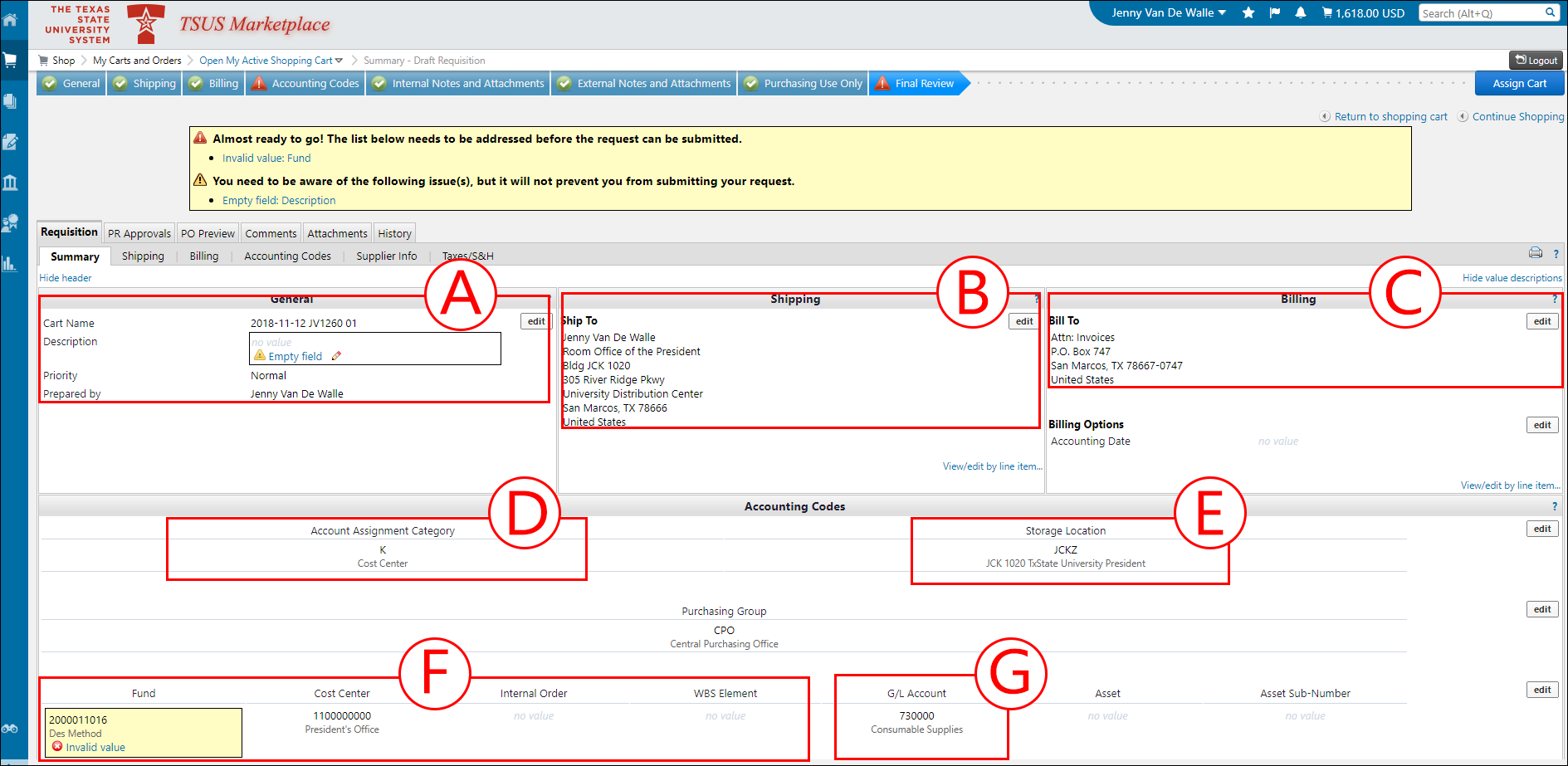Click the Invalid value: Fund link
1568x766 pixels.
point(266,159)
